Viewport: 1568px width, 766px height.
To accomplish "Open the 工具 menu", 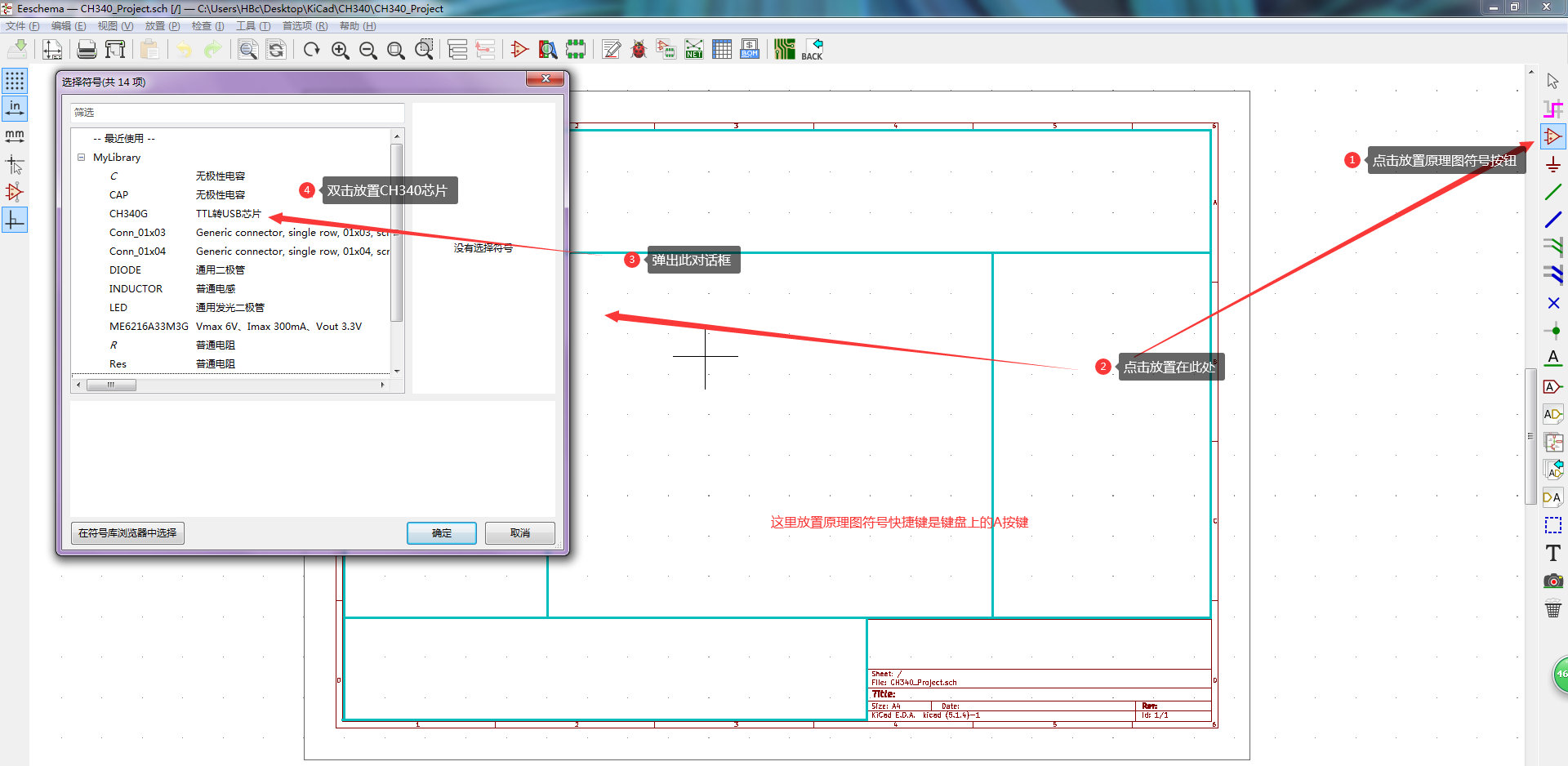I will tap(253, 25).
